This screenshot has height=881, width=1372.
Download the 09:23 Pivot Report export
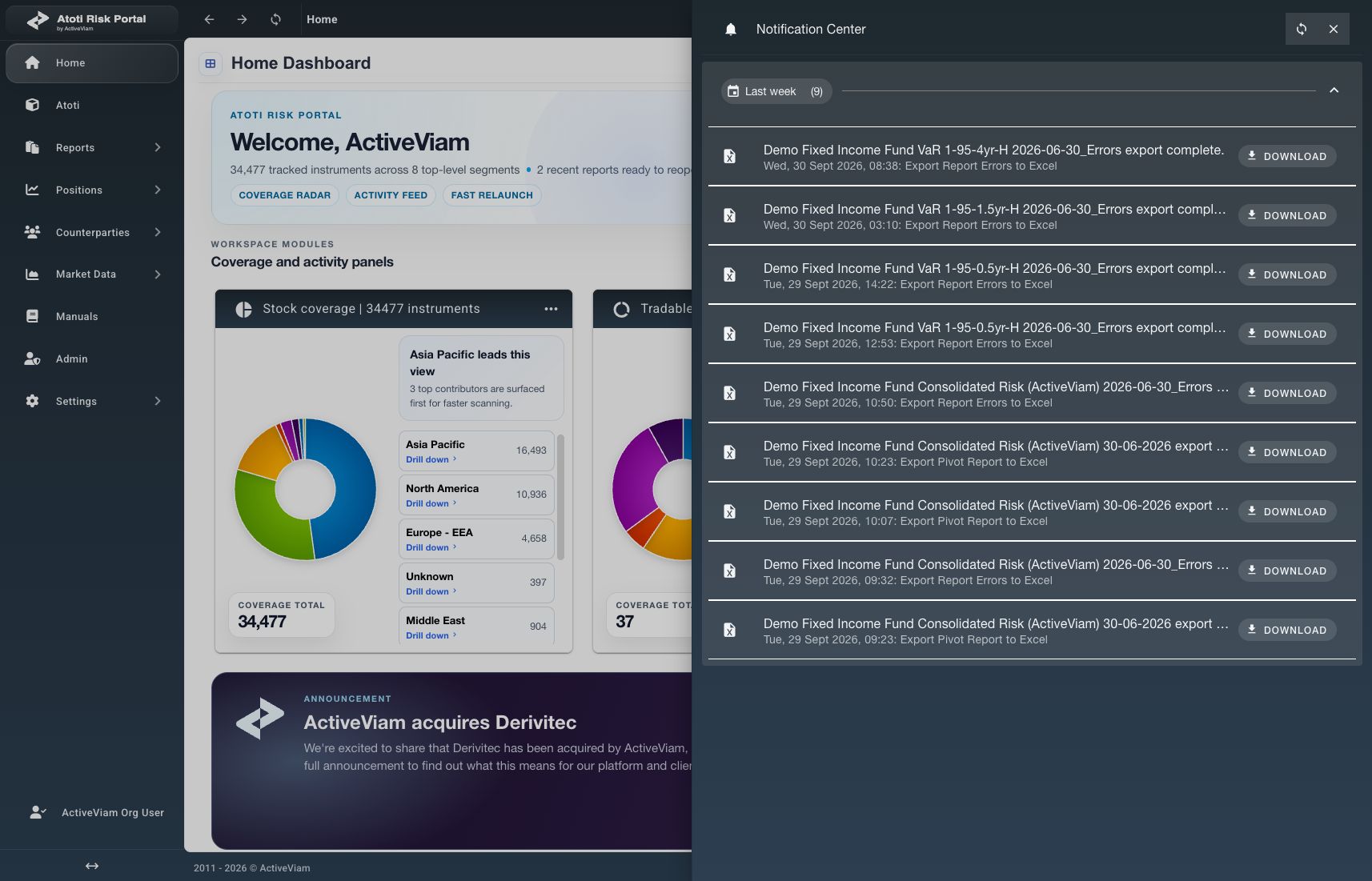point(1287,630)
